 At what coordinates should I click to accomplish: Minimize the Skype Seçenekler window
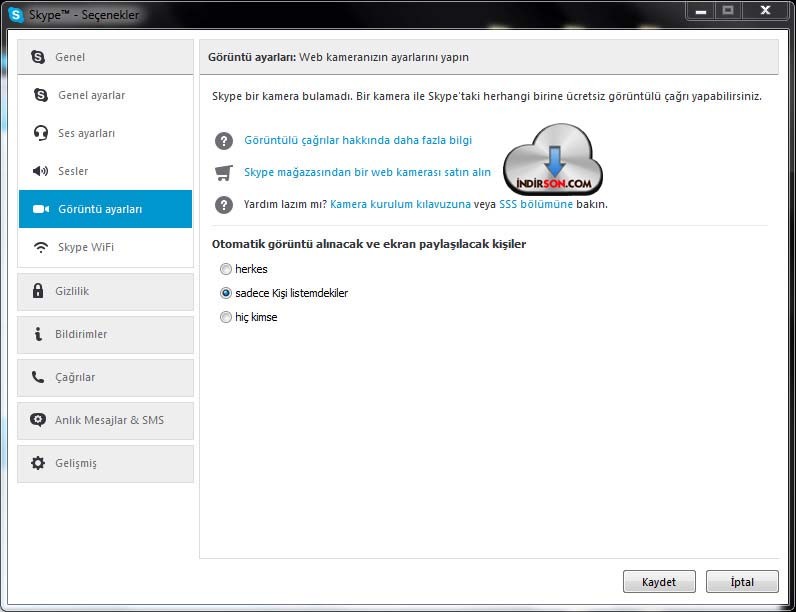tap(701, 10)
